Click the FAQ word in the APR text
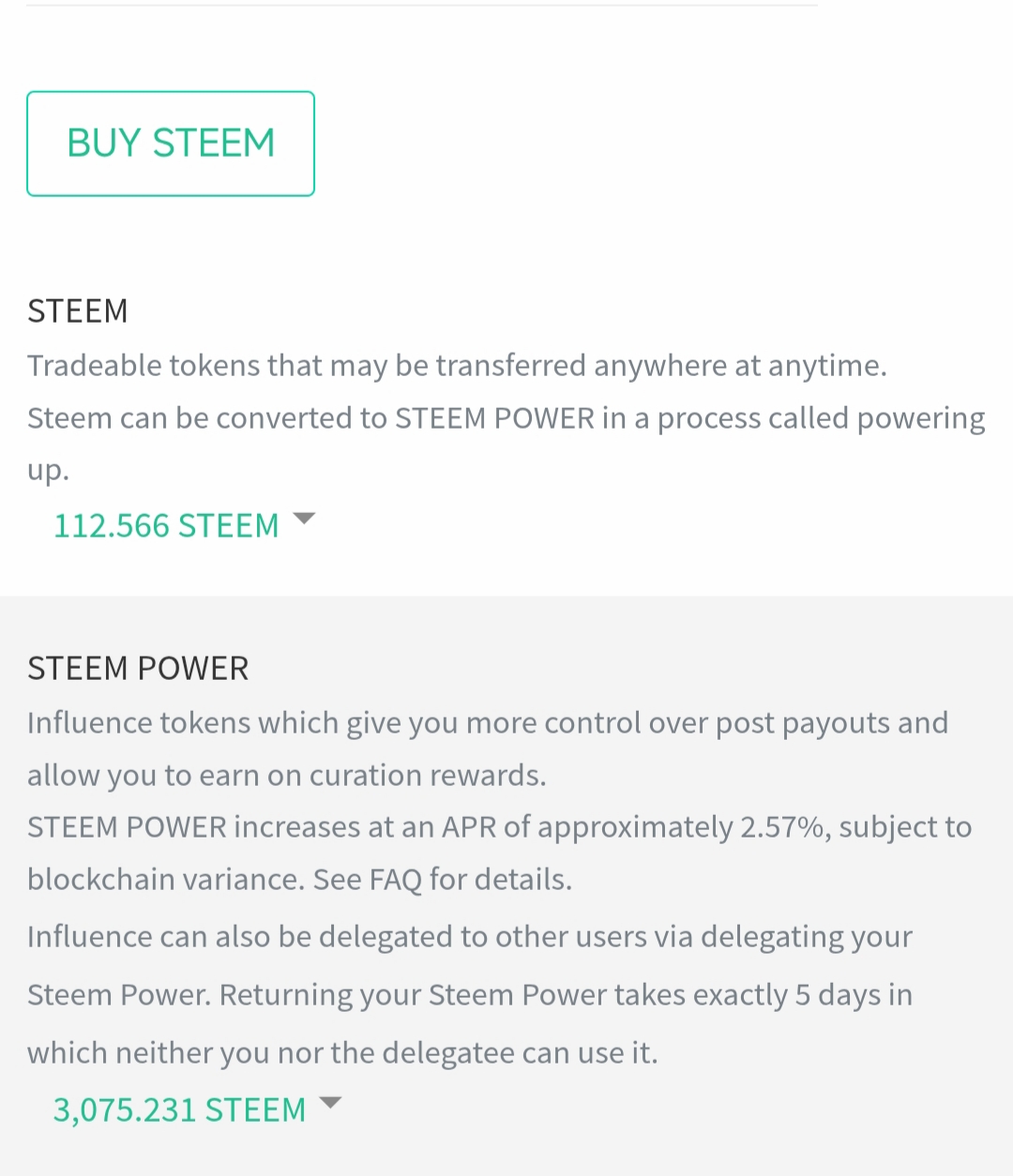Screen dimensions: 1013x1176 click(395, 880)
